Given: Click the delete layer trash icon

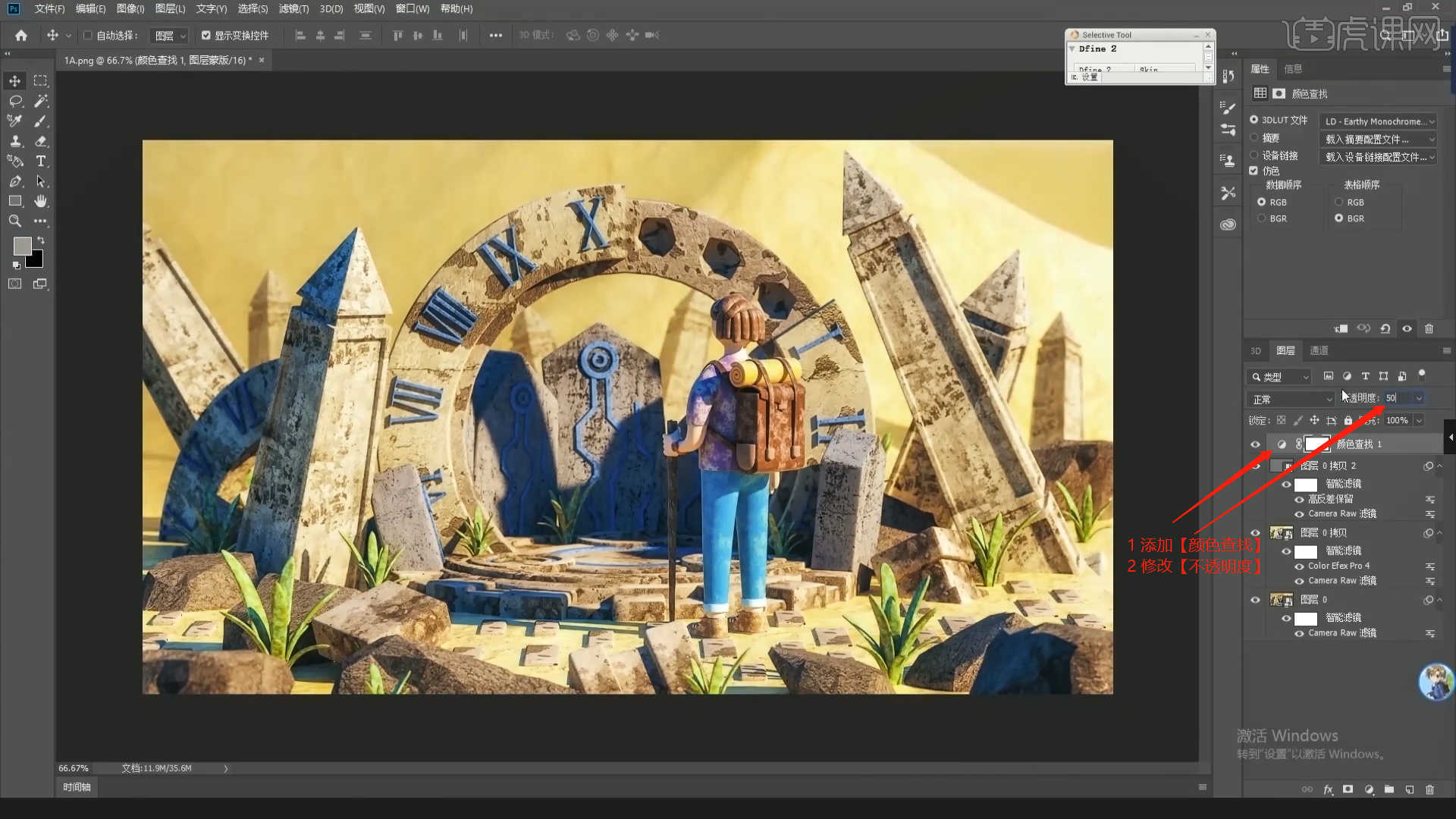Looking at the screenshot, I should (1429, 789).
